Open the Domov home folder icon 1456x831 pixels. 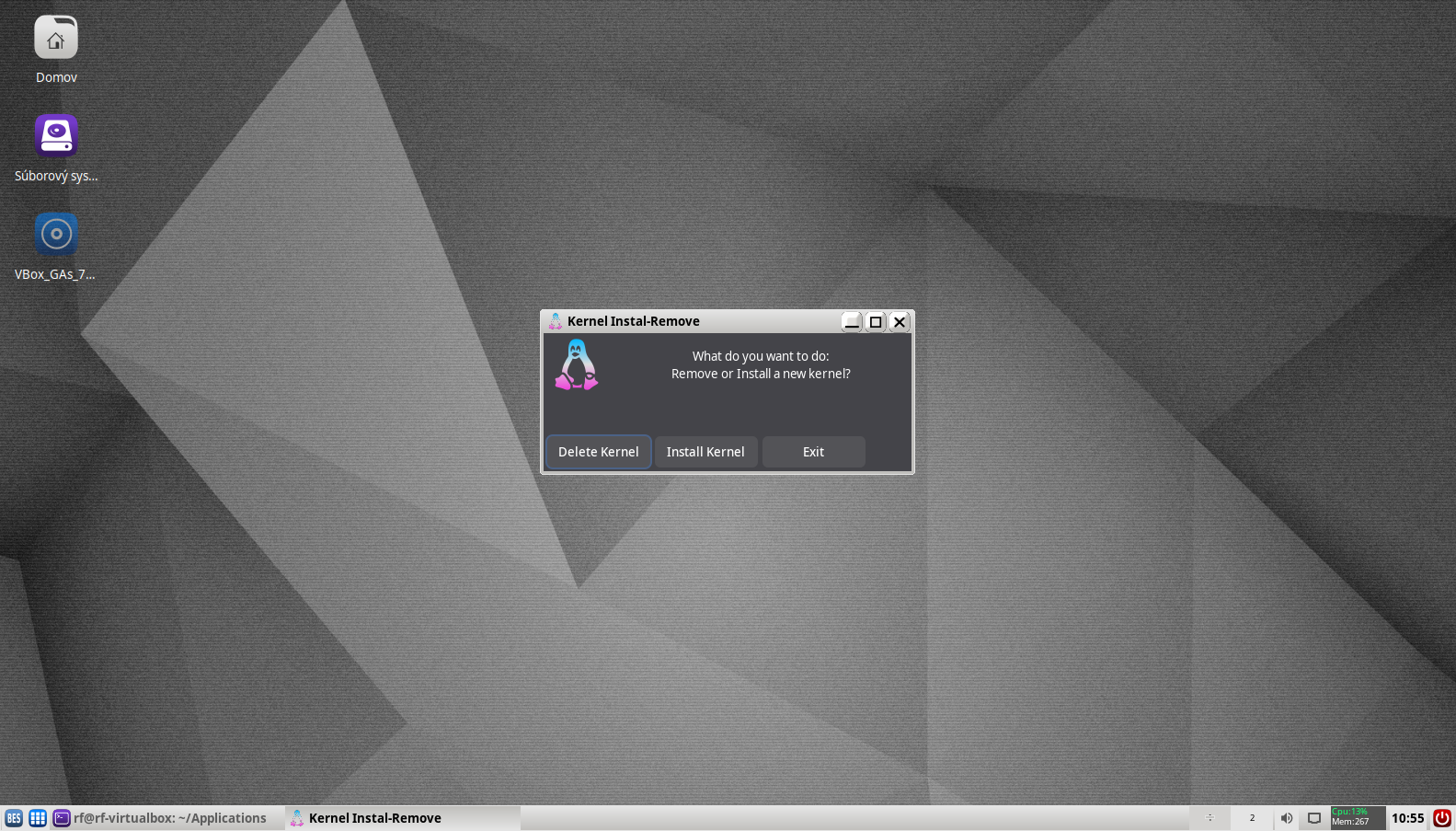click(56, 38)
